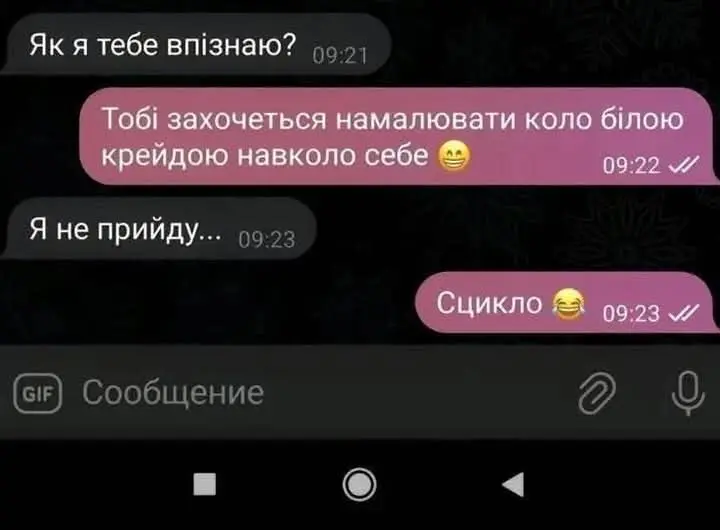Image resolution: width=720 pixels, height=530 pixels.
Task: Click the 09:21 timestamp
Action: coord(340,56)
